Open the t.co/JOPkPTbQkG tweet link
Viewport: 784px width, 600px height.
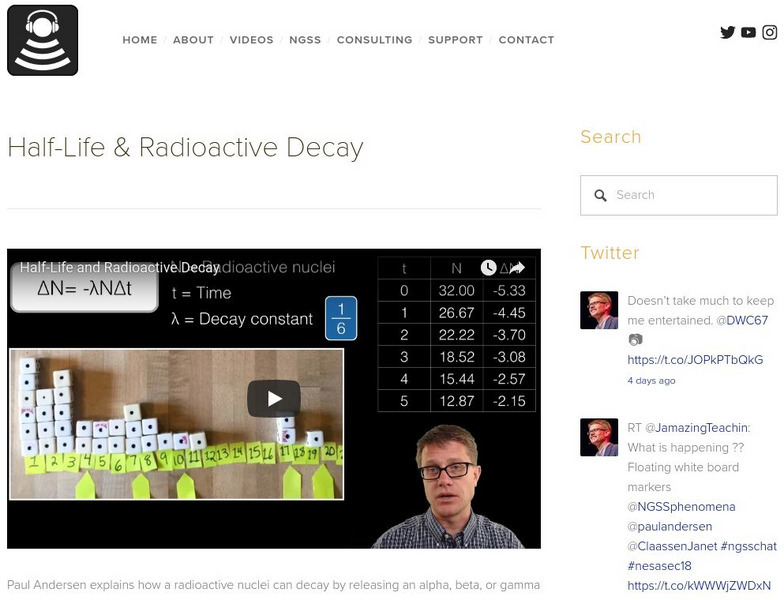[x=695, y=360]
